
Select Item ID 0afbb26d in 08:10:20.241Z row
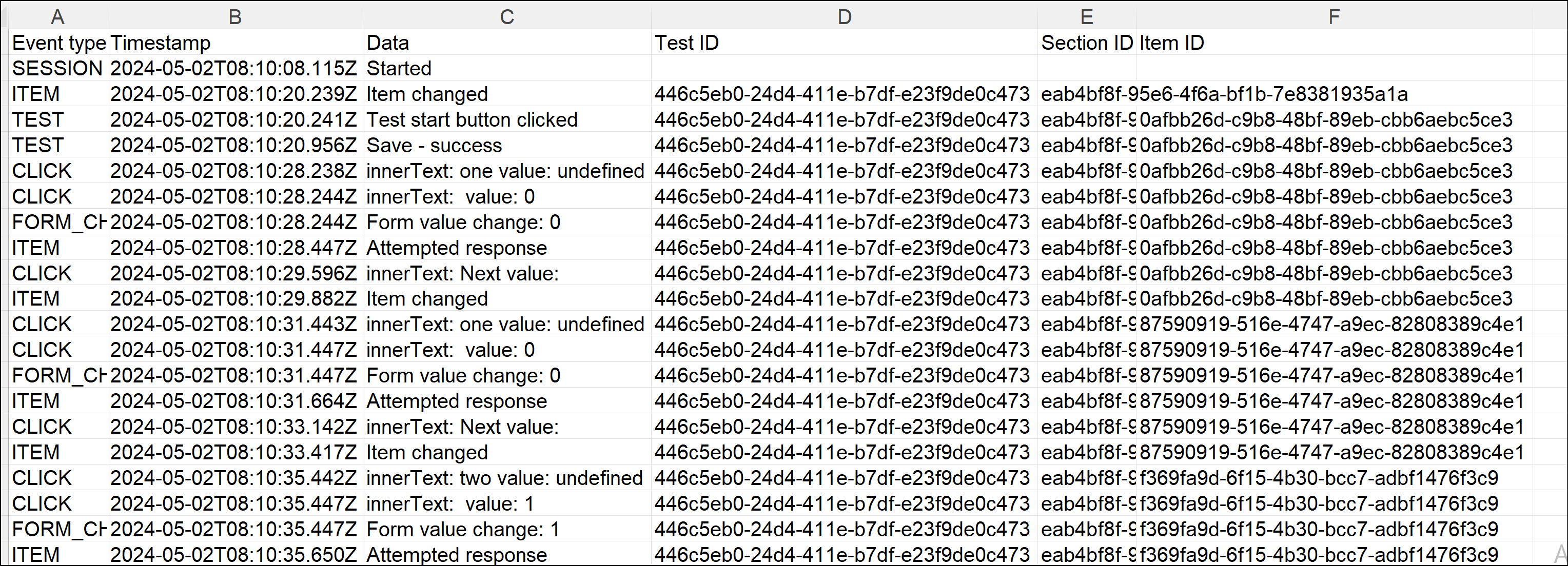point(1334,119)
